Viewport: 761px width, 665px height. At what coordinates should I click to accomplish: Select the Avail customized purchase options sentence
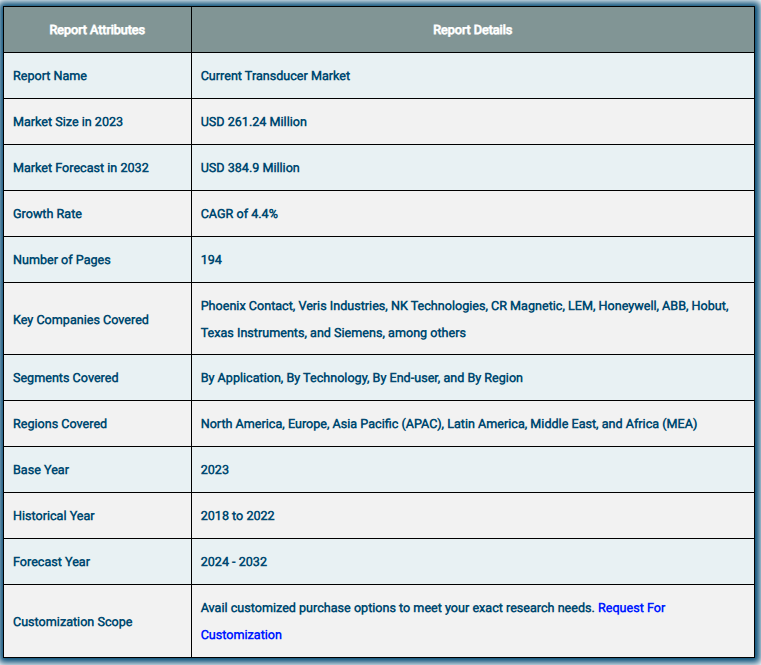coord(397,608)
